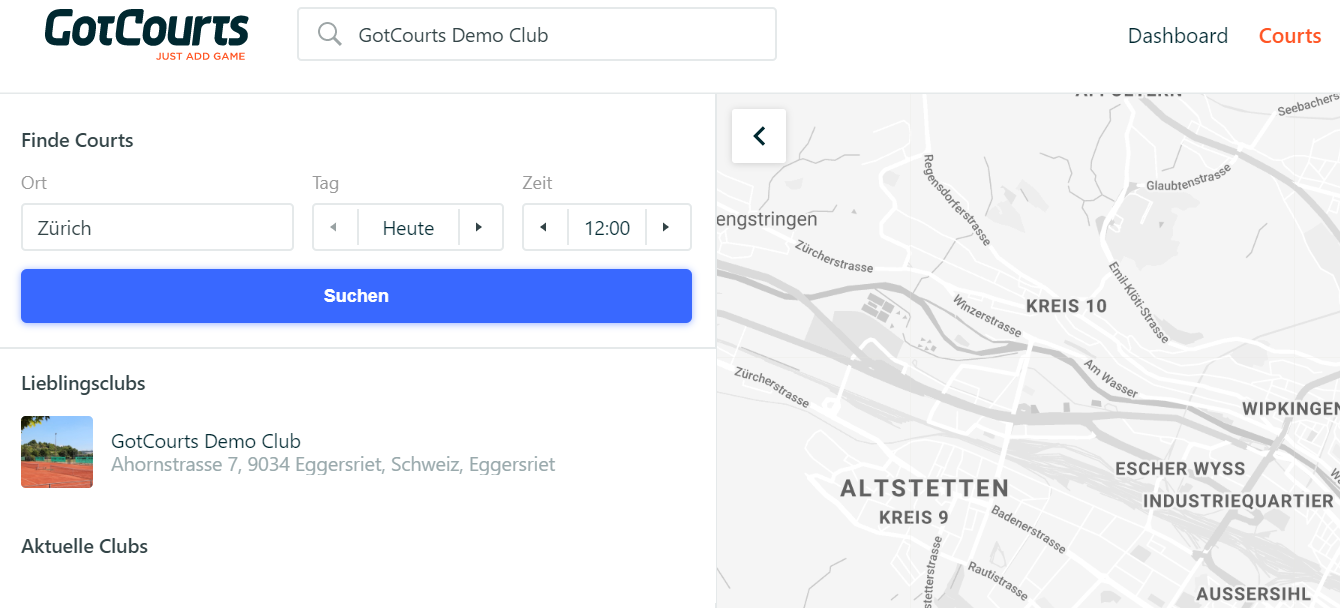Click the ALTSTETTEN label on the map
Screen dimensions: 1340x608
click(x=924, y=489)
